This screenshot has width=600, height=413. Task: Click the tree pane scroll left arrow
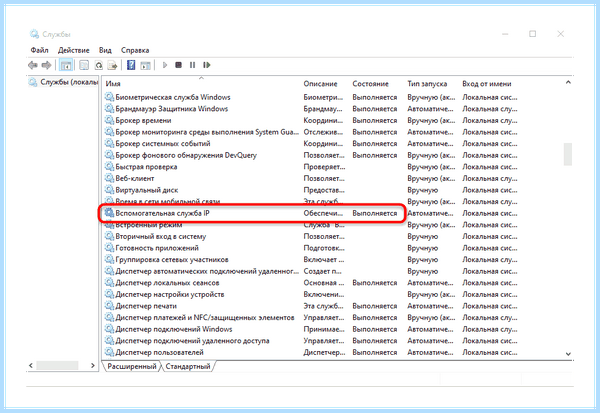click(31, 366)
